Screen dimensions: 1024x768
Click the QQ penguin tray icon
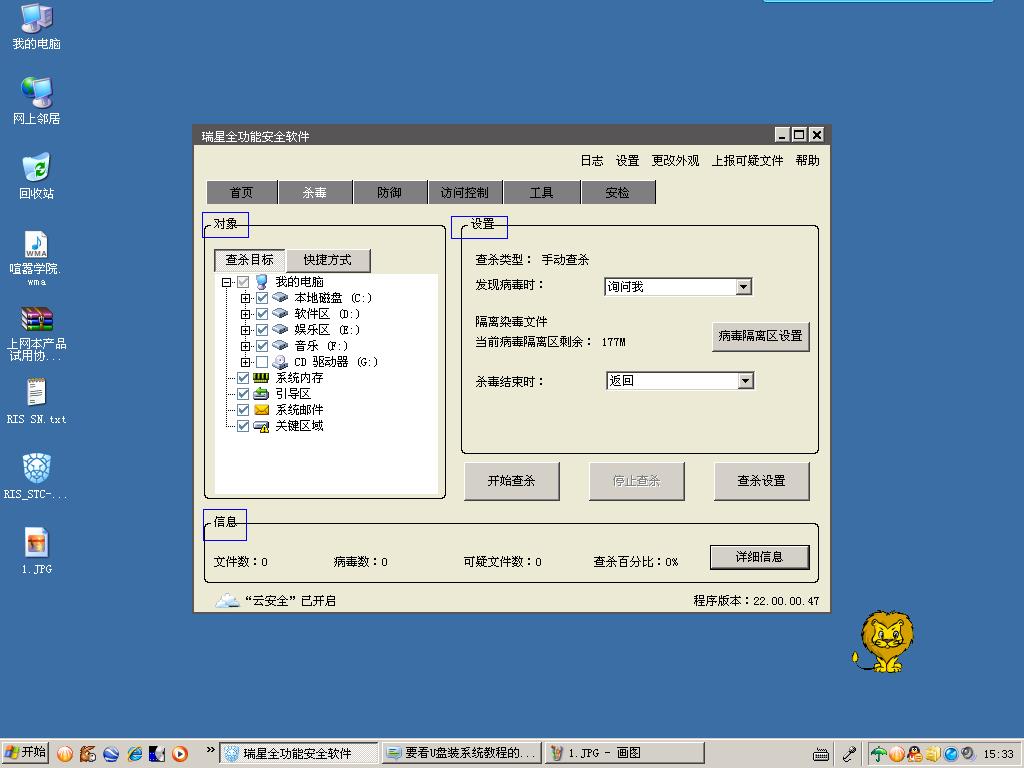(915, 754)
